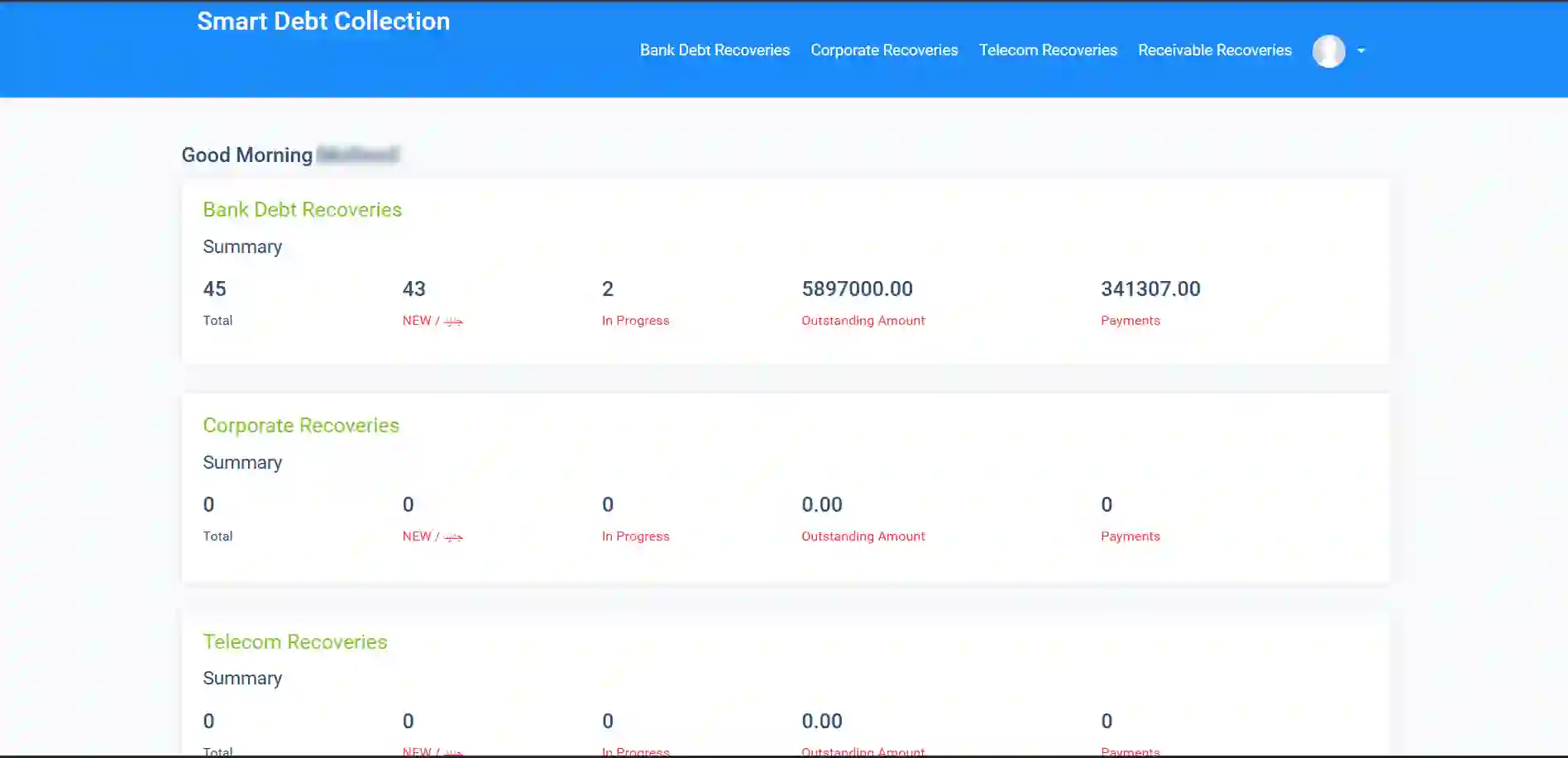Click Payments in the Corporate Recoveries summary
1568x758 pixels.
(1130, 536)
